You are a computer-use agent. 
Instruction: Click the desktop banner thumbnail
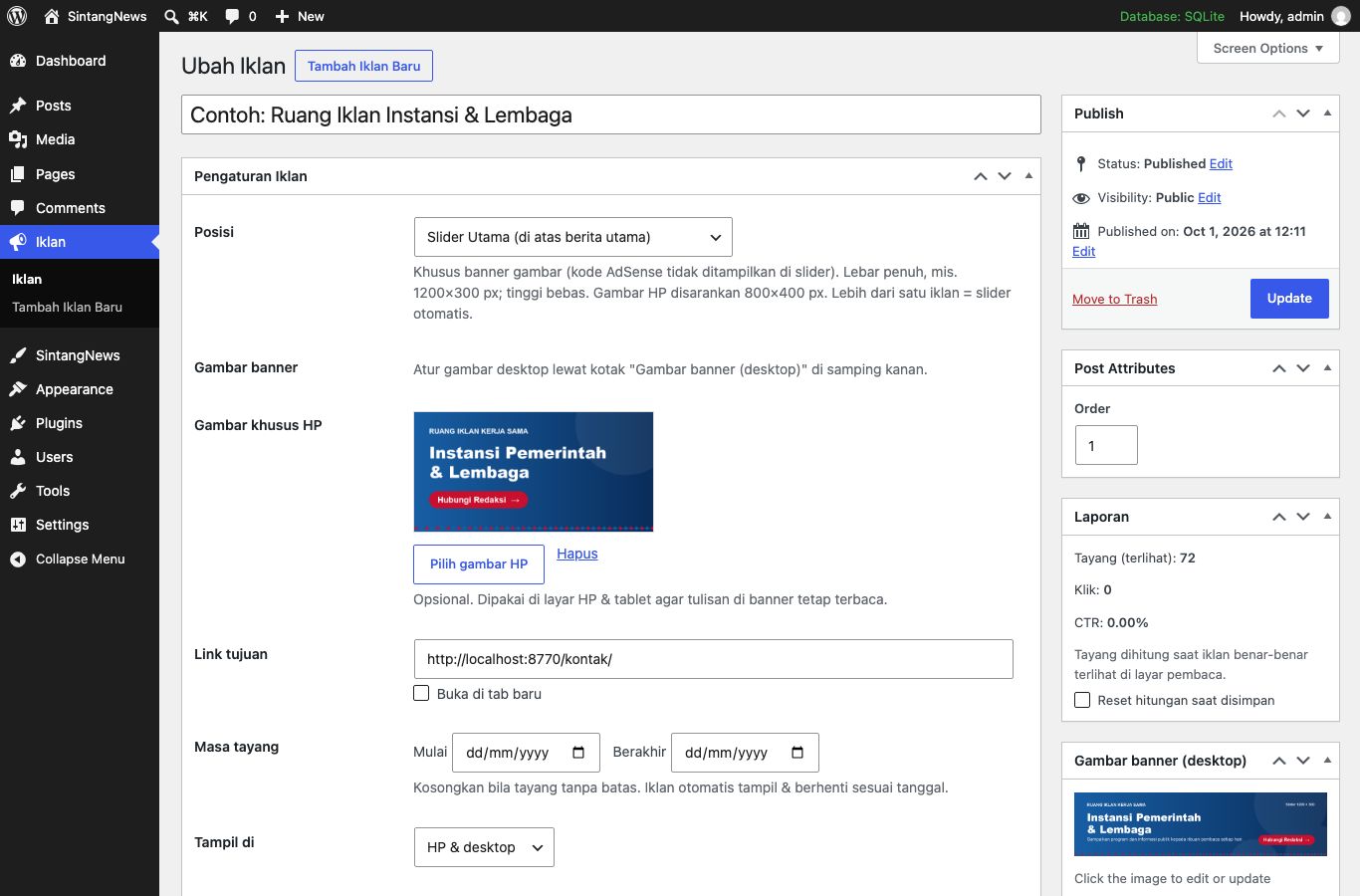point(1201,824)
